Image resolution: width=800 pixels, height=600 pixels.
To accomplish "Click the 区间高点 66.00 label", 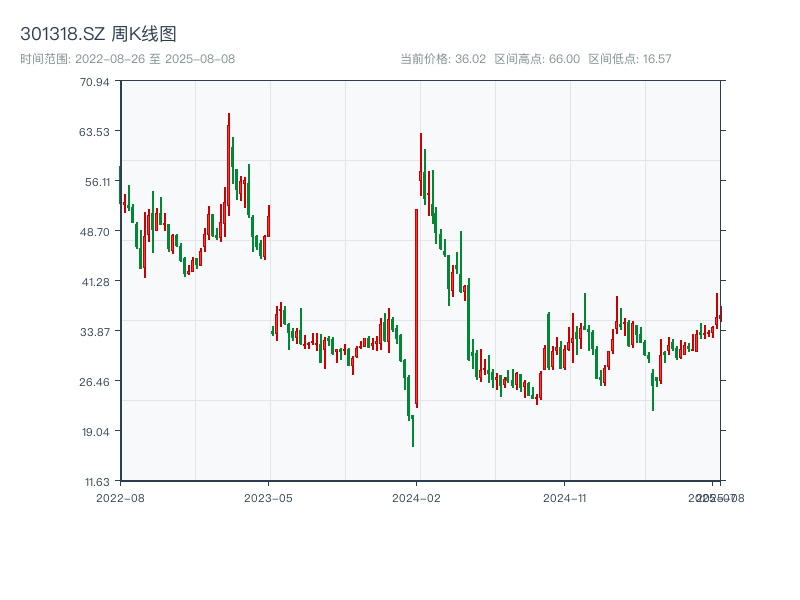I will (537, 59).
